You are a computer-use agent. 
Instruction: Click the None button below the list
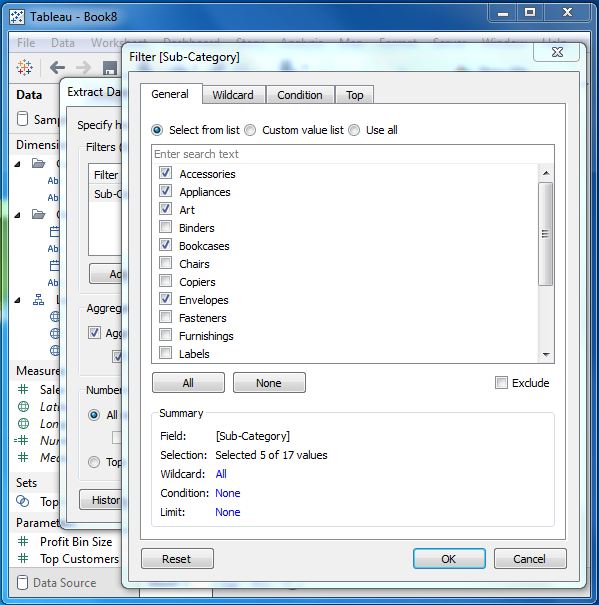coord(269,383)
